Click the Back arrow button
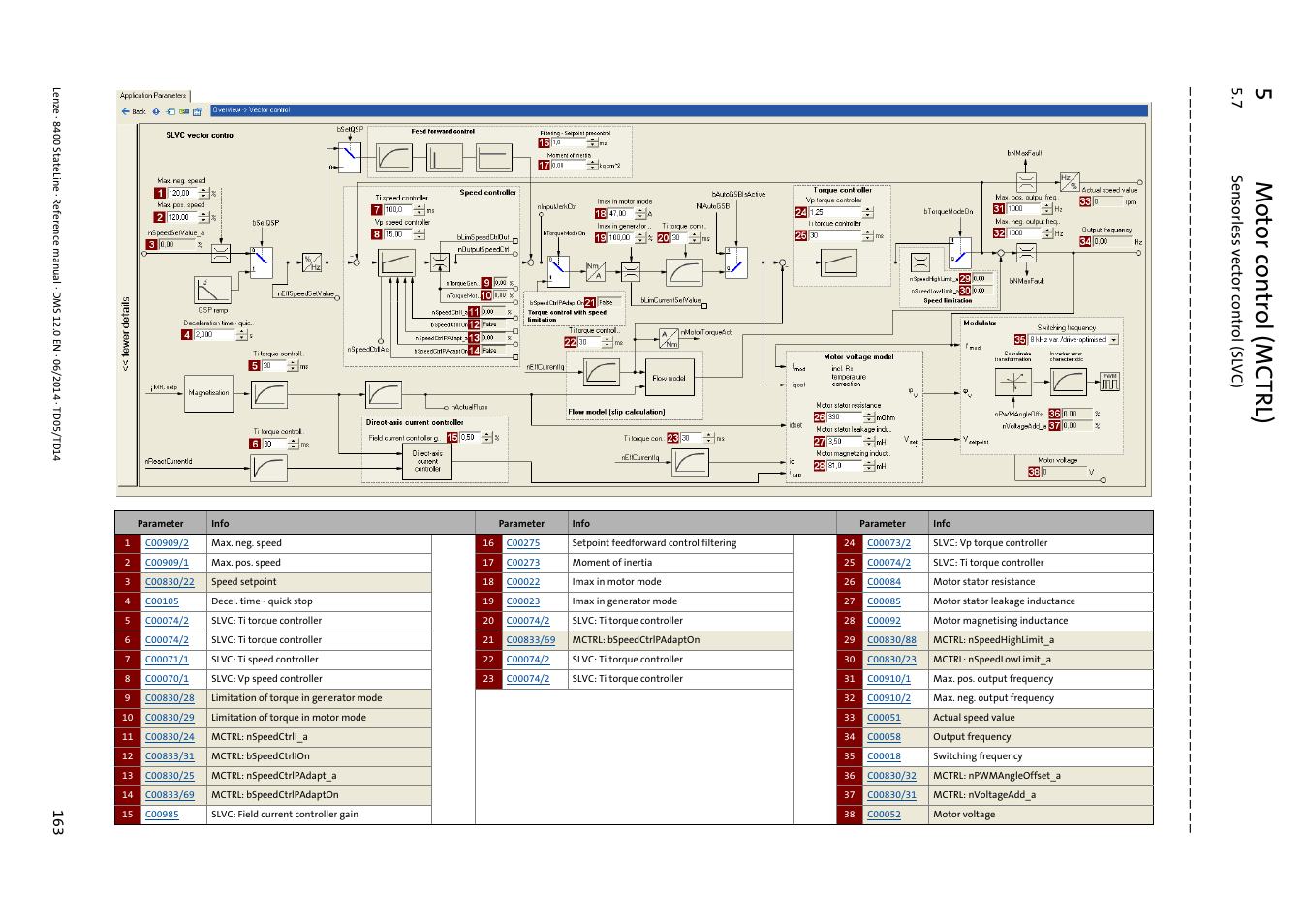The width and height of the screenshot is (1308, 924). click(134, 111)
